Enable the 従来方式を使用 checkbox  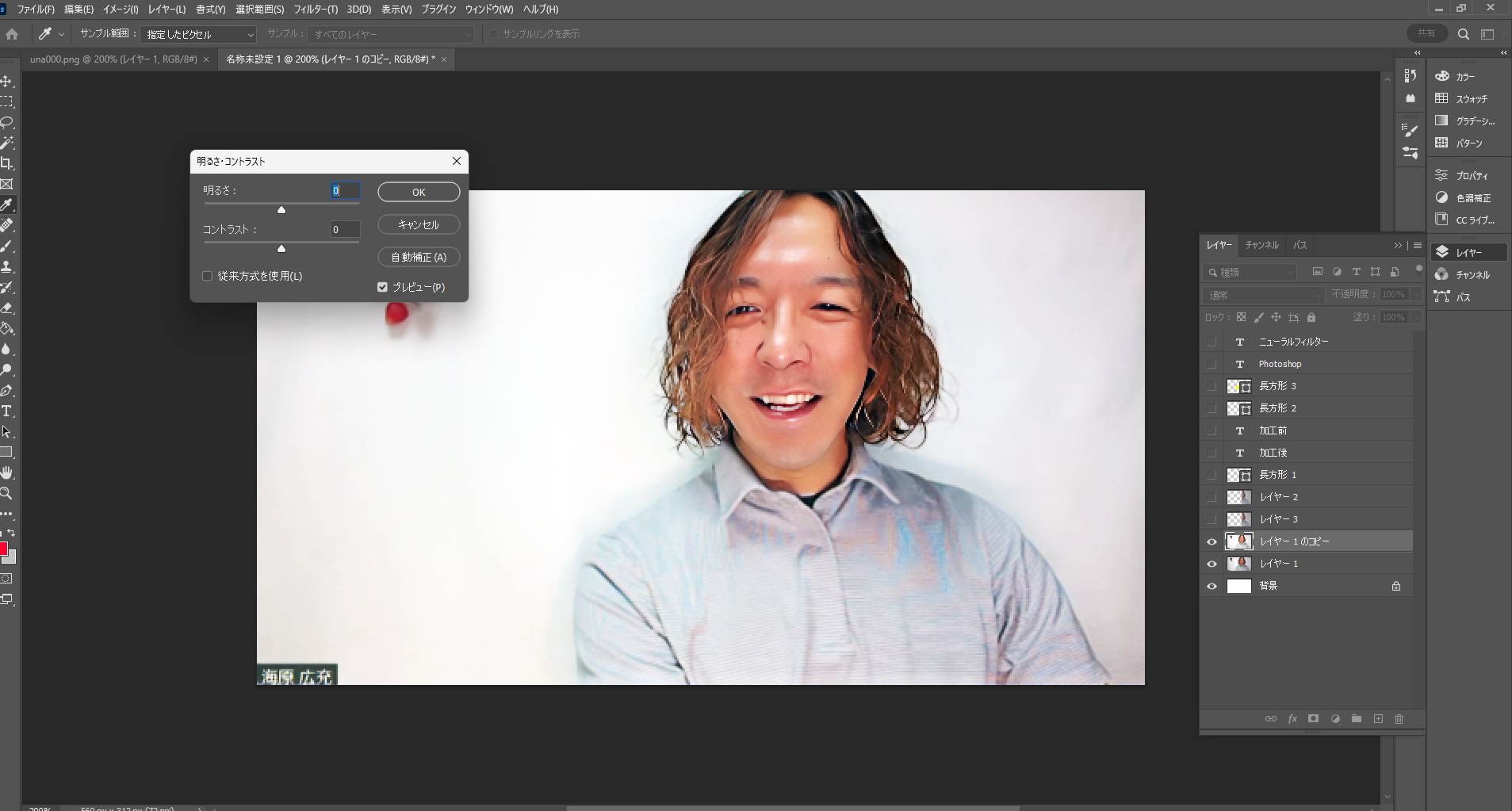[207, 276]
